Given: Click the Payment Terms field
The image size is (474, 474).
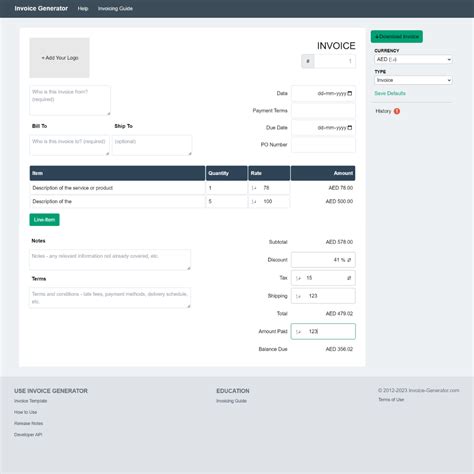Looking at the screenshot, I should pos(323,110).
